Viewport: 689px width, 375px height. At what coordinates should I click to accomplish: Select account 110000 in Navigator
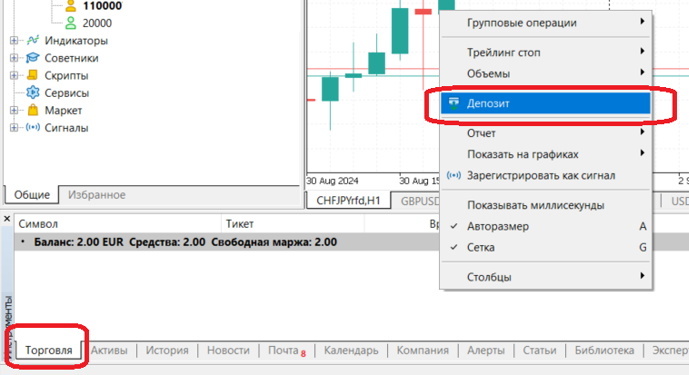pyautogui.click(x=102, y=6)
